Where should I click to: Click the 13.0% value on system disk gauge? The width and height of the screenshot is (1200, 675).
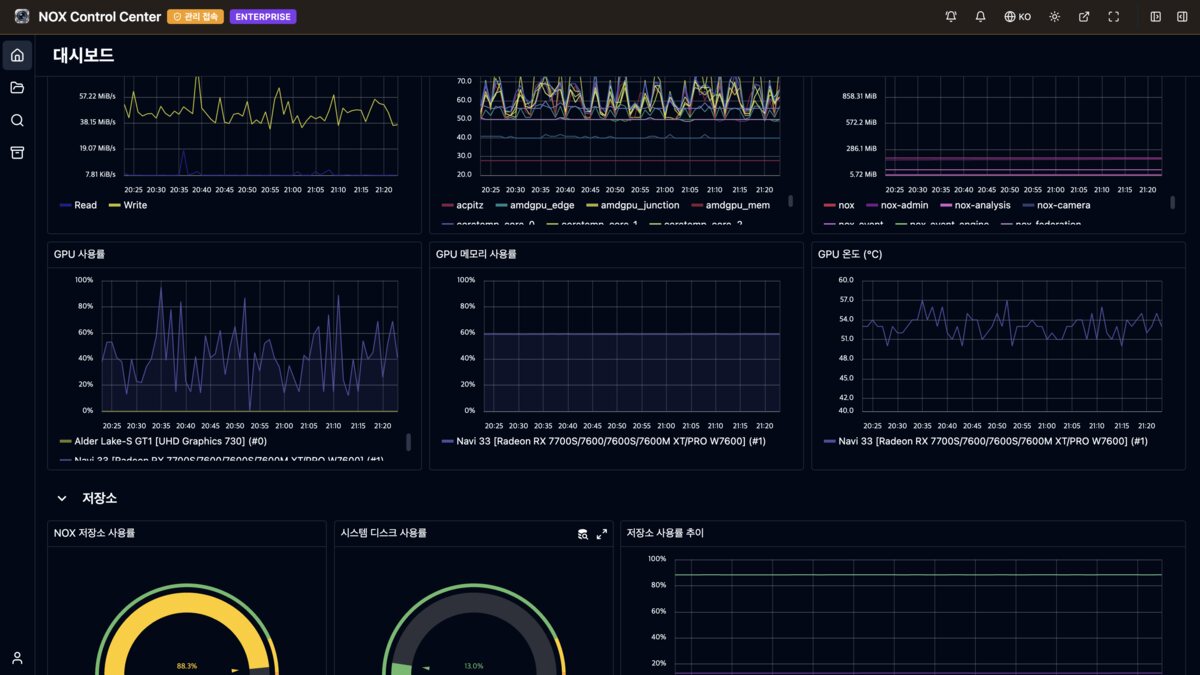pyautogui.click(x=473, y=665)
